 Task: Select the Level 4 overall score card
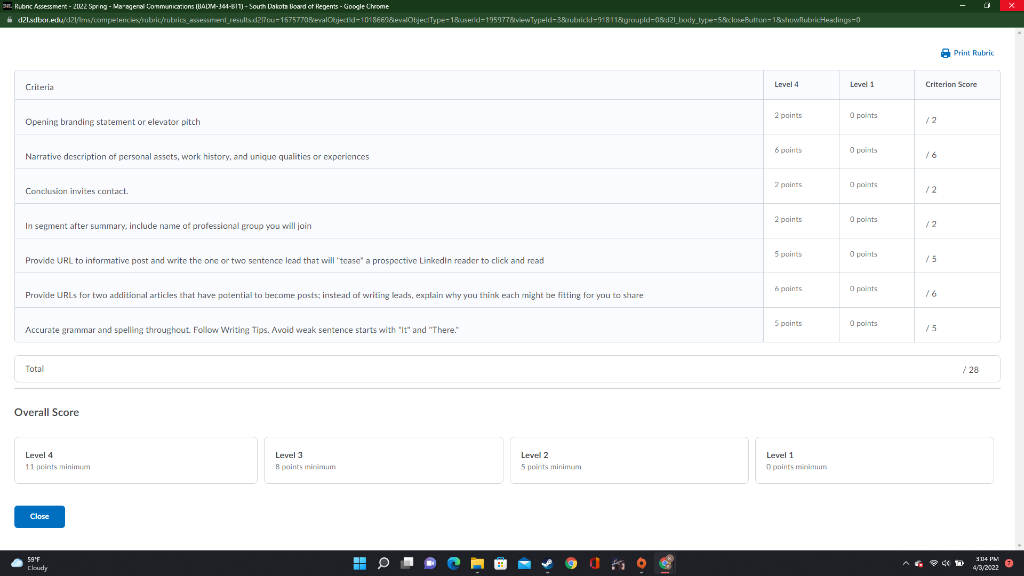[x=135, y=460]
